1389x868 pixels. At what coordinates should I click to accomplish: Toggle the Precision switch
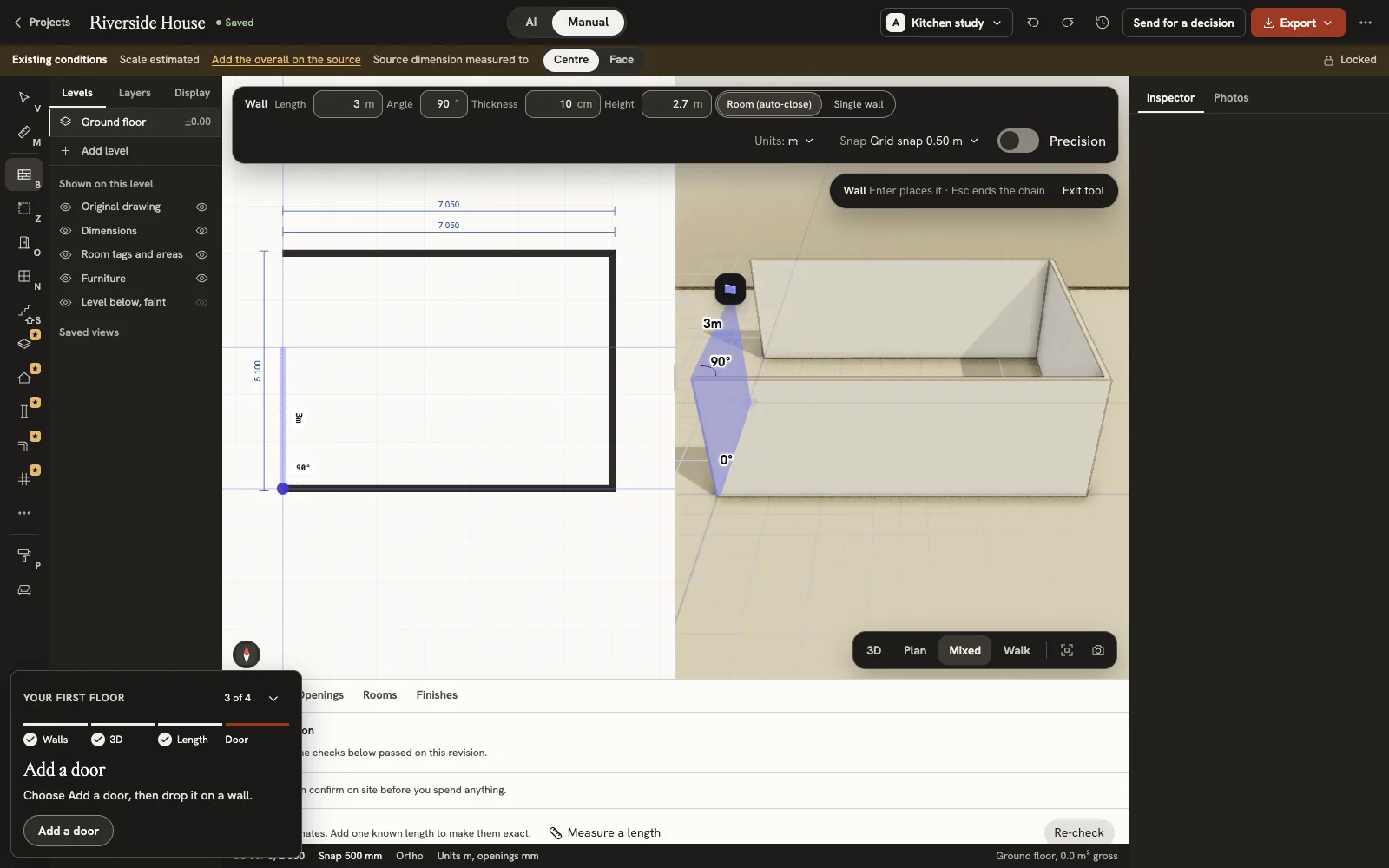click(x=1017, y=141)
